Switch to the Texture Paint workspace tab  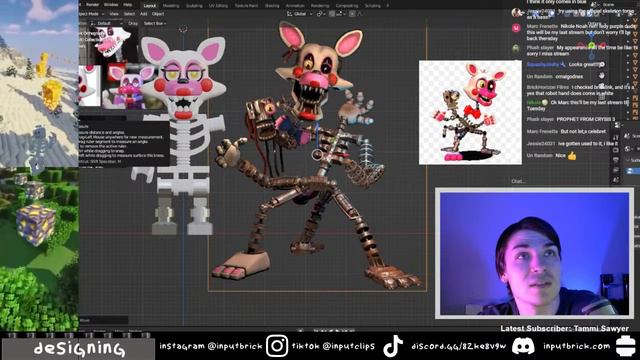[246, 6]
